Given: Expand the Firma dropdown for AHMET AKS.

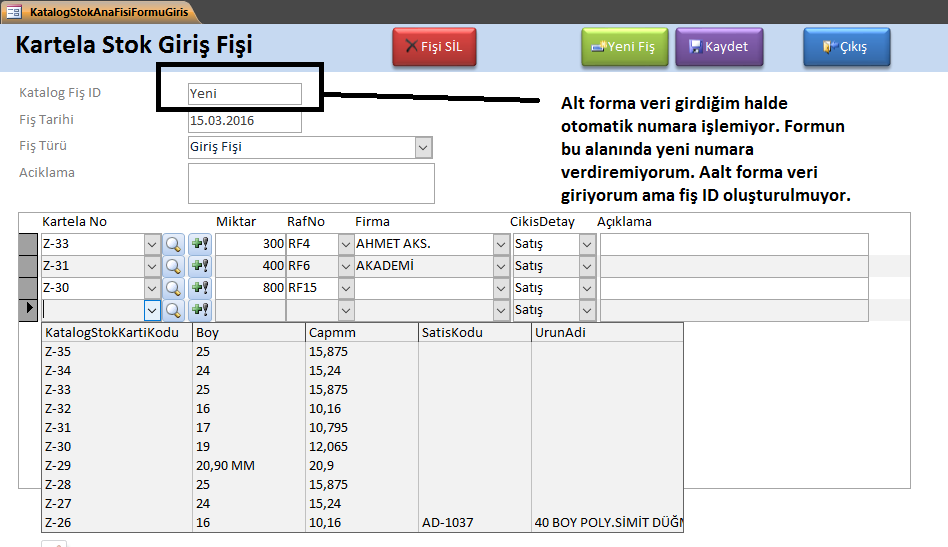Looking at the screenshot, I should [500, 243].
